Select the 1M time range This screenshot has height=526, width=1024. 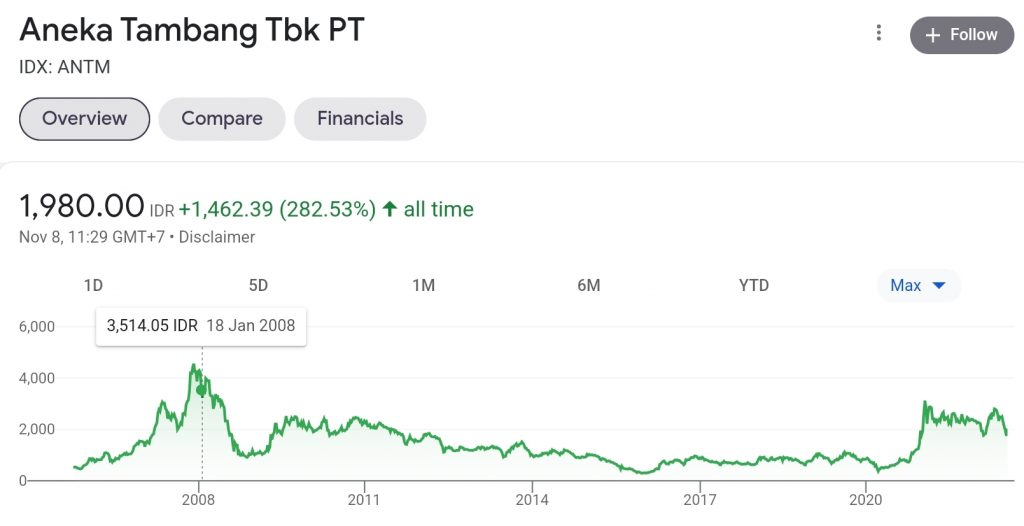[423, 285]
